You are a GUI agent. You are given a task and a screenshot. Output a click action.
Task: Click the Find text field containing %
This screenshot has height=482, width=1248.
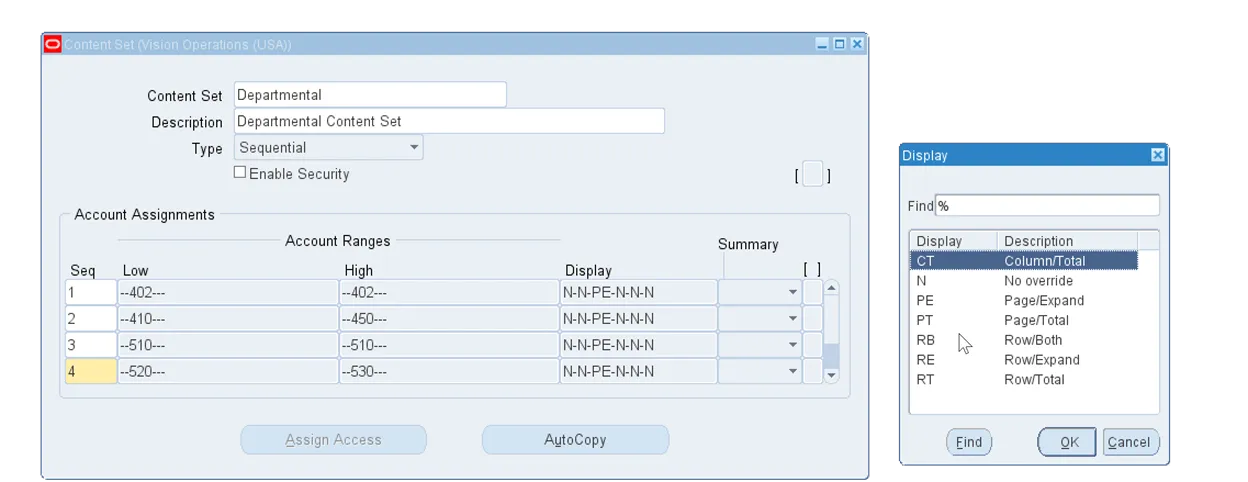pyautogui.click(x=1047, y=205)
